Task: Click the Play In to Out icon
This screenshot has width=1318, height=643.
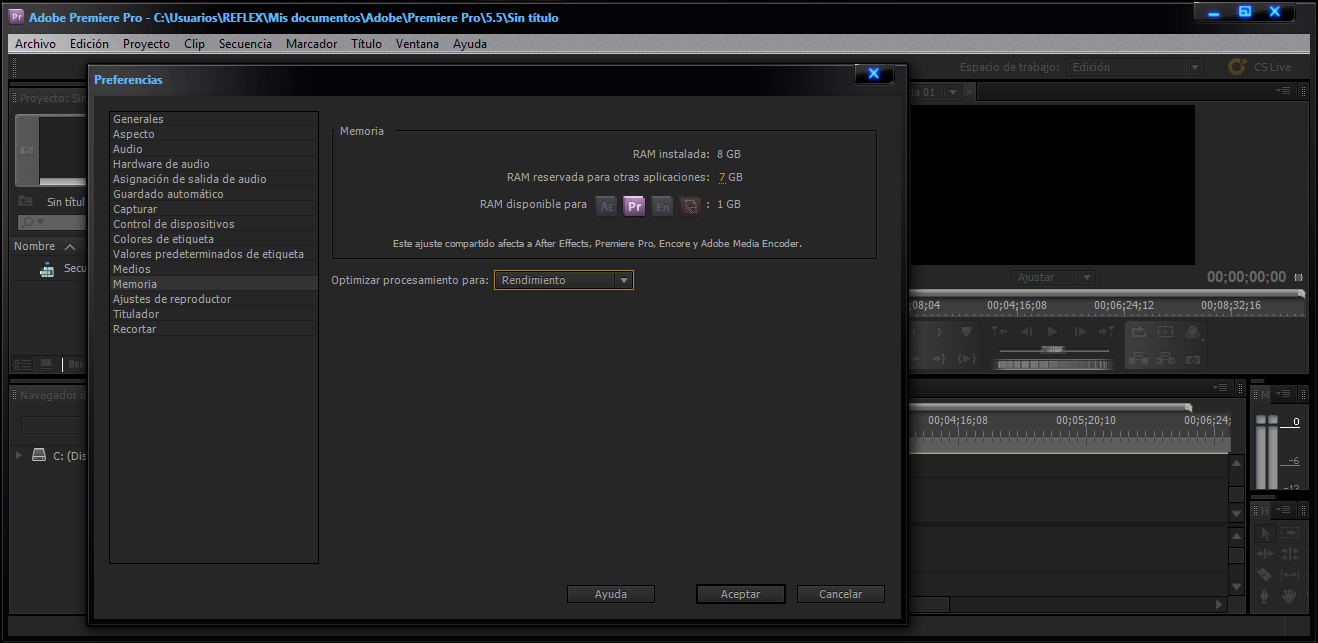Action: (x=967, y=359)
